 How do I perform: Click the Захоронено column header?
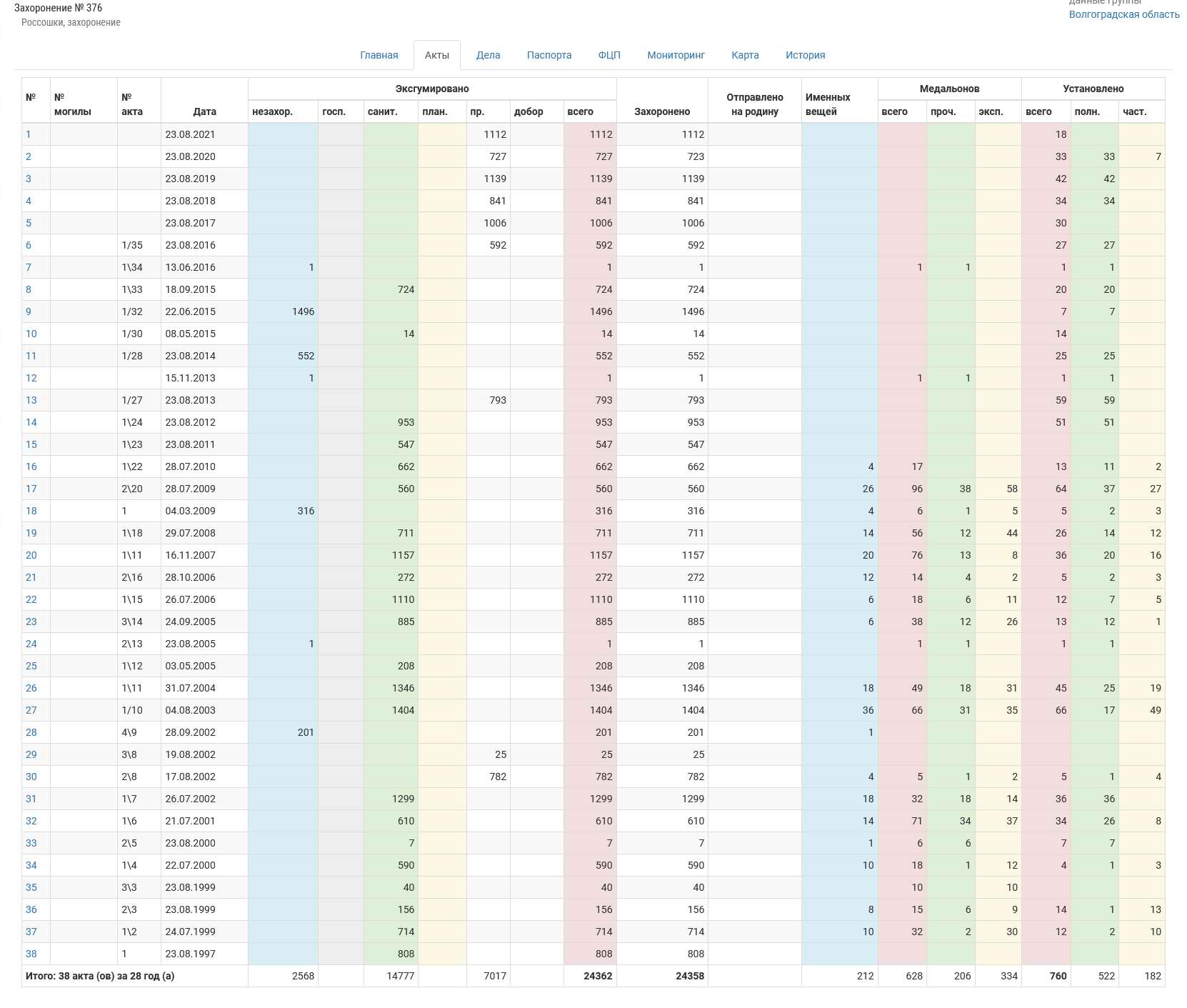661,111
